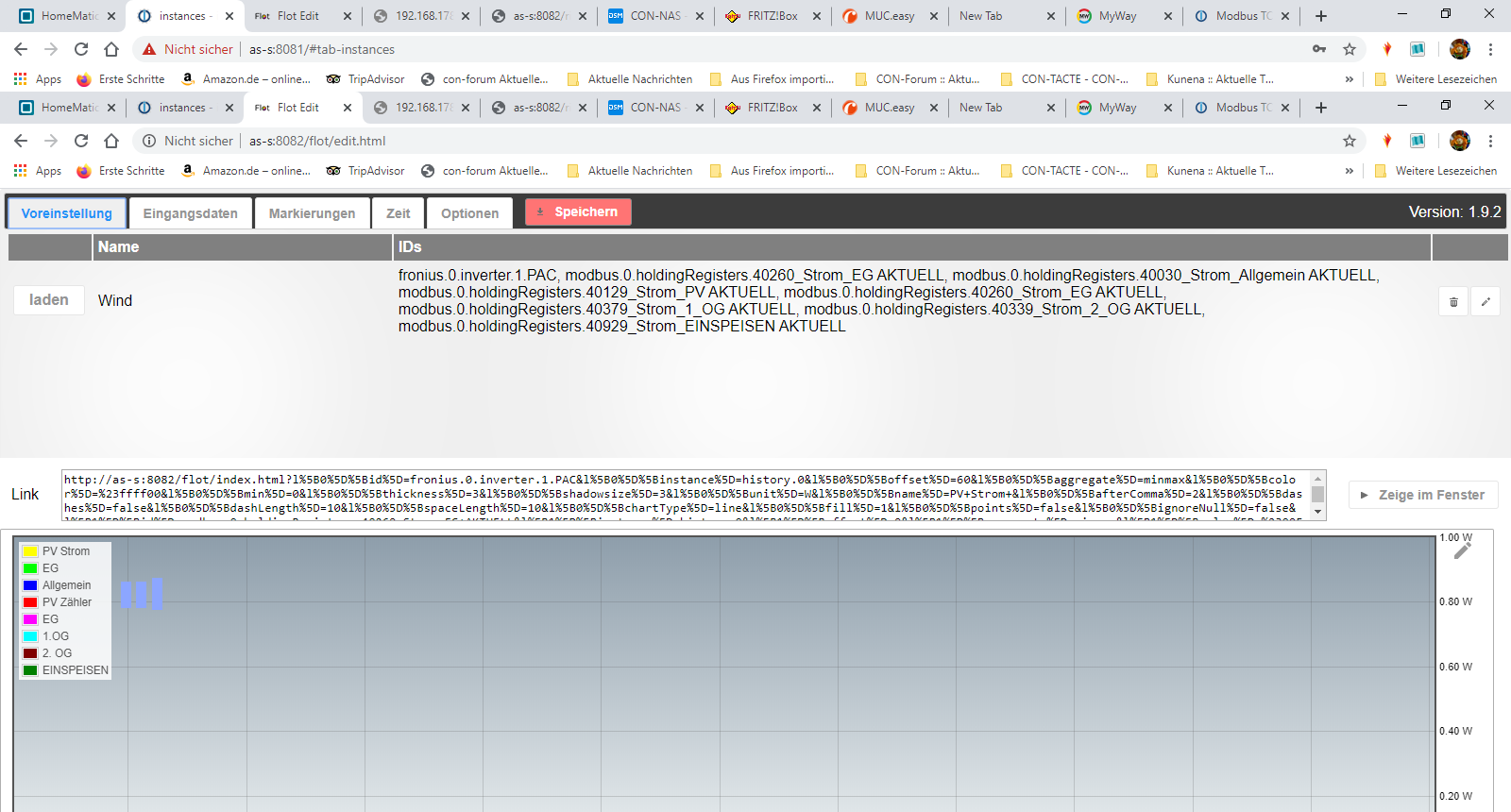Open Aktuelle Nachrichten folder in lower window
1511x812 pixels.
(x=630, y=171)
